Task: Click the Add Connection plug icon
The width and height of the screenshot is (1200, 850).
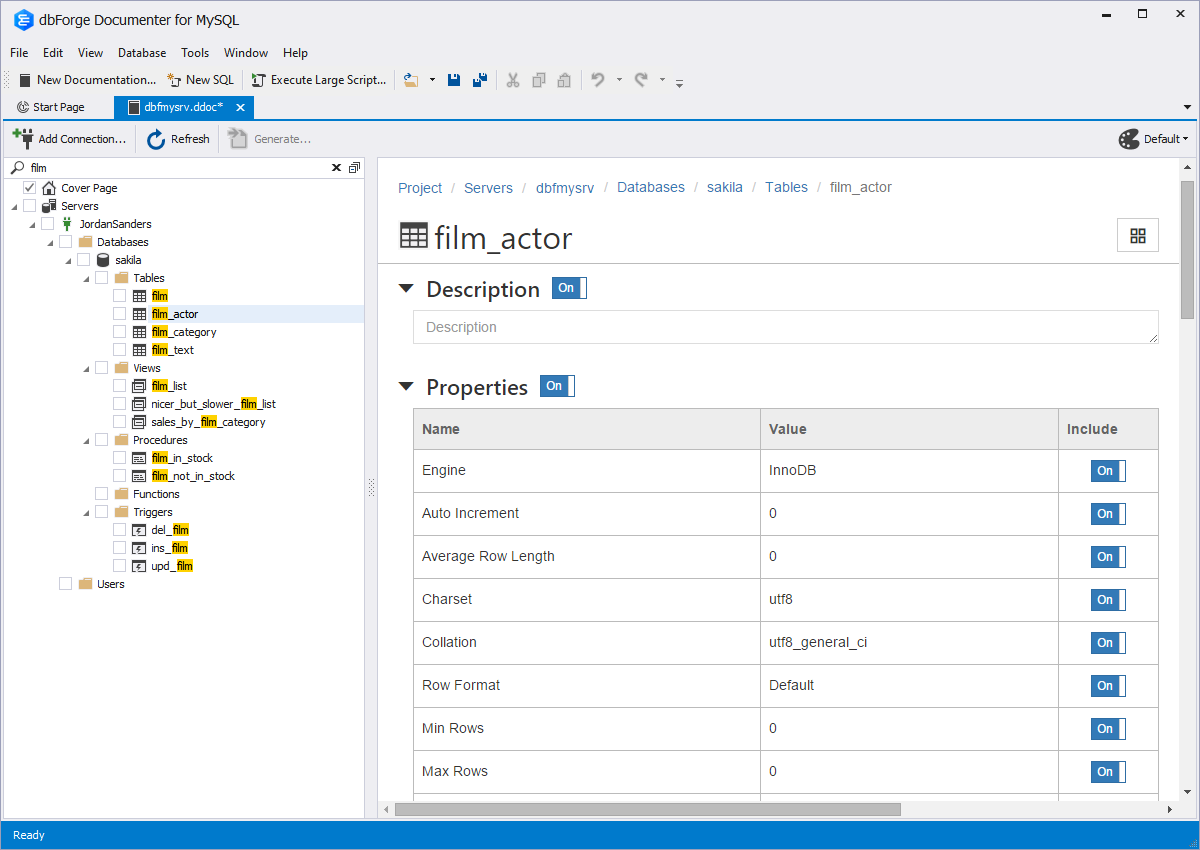Action: 22,138
